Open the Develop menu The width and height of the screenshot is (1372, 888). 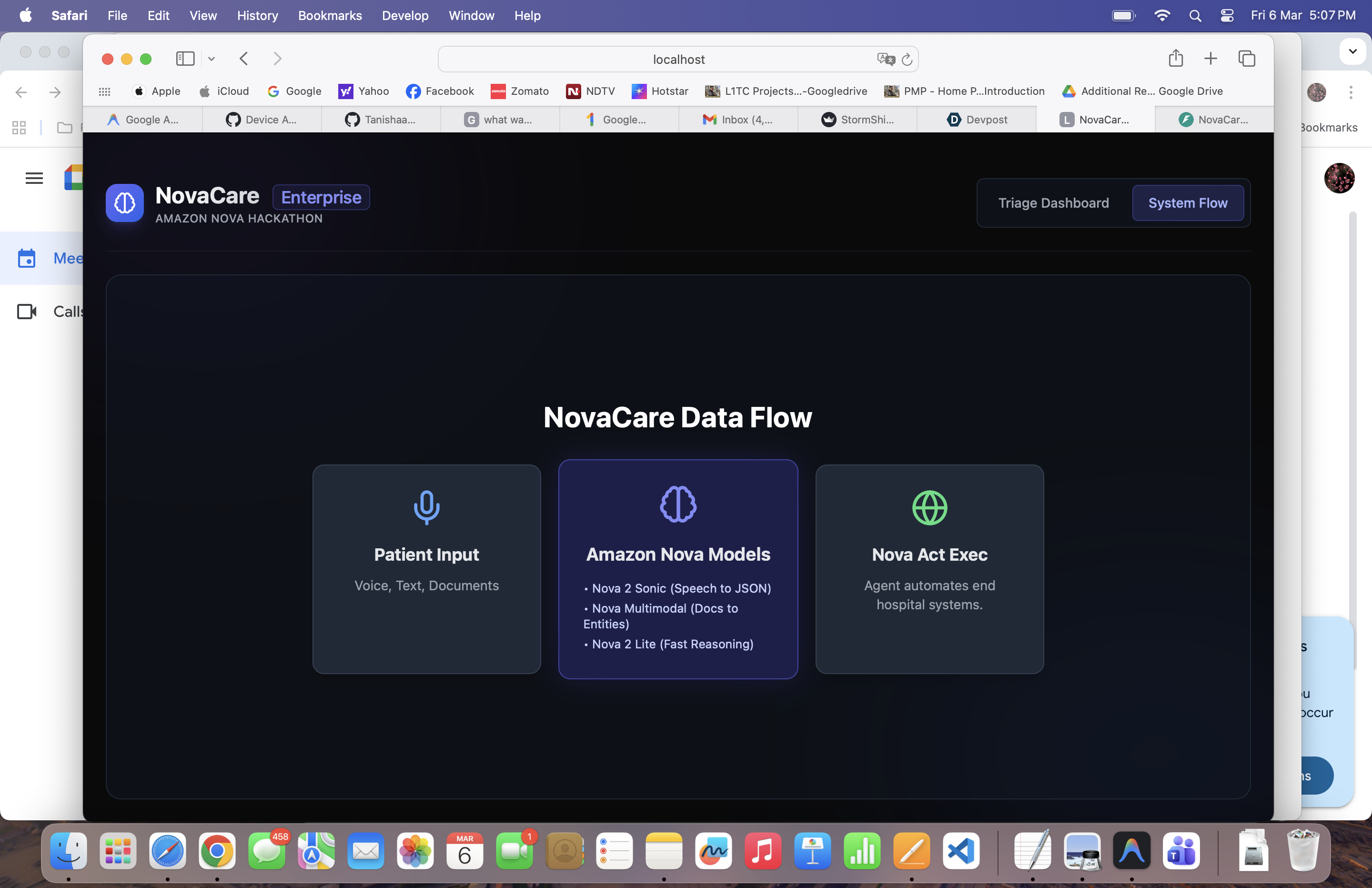pos(404,16)
